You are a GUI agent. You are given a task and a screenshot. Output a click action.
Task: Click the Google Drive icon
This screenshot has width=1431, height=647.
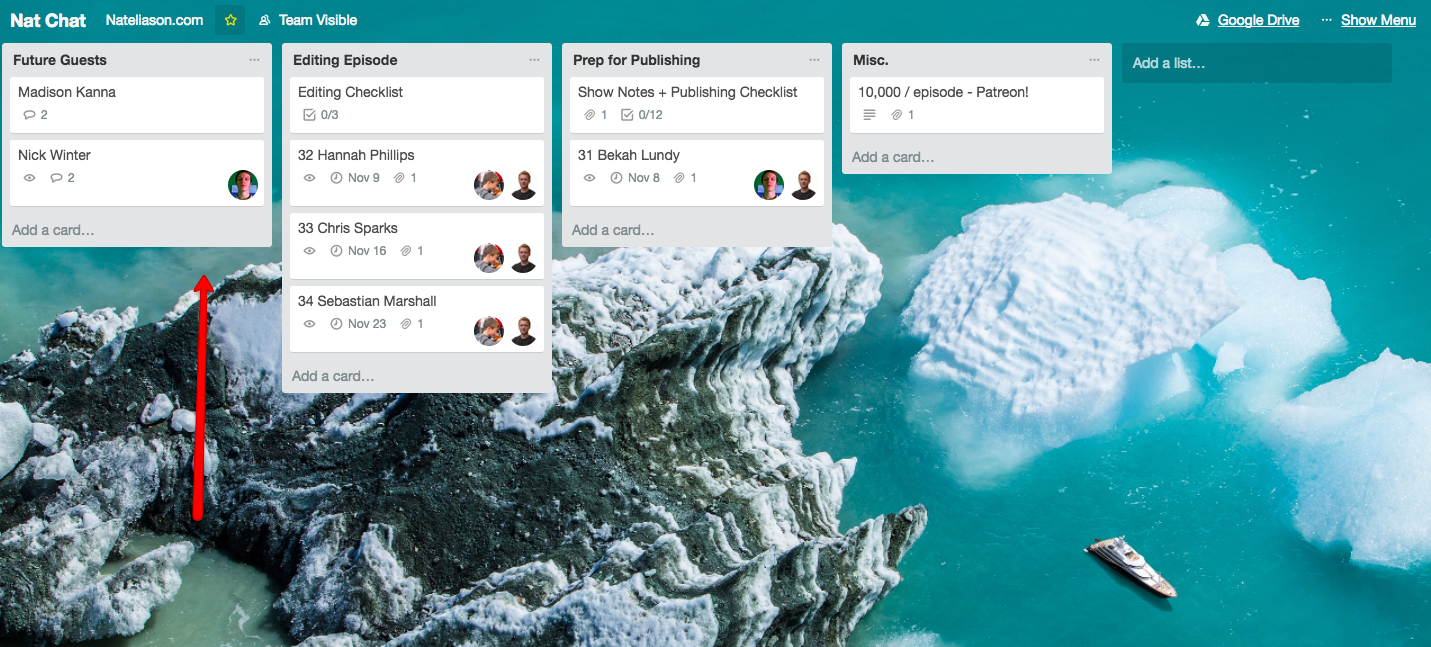[x=1203, y=20]
